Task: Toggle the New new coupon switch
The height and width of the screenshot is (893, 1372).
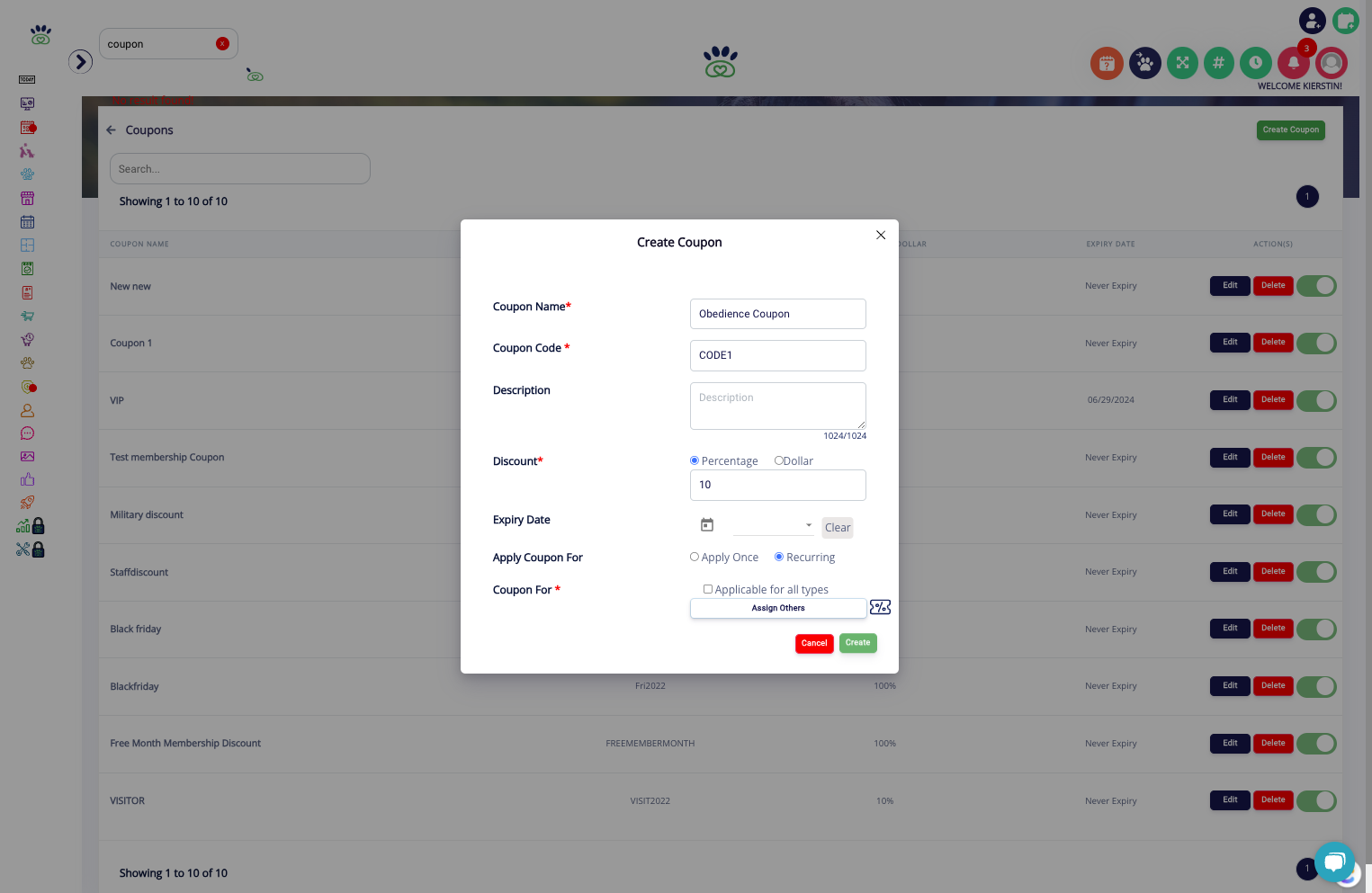Action: click(x=1316, y=286)
